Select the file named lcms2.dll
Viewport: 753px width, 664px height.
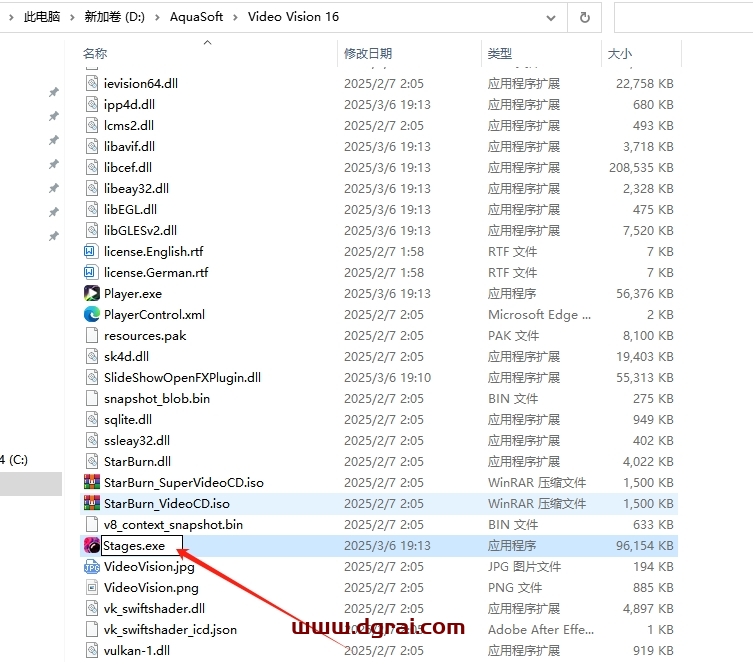click(x=129, y=125)
